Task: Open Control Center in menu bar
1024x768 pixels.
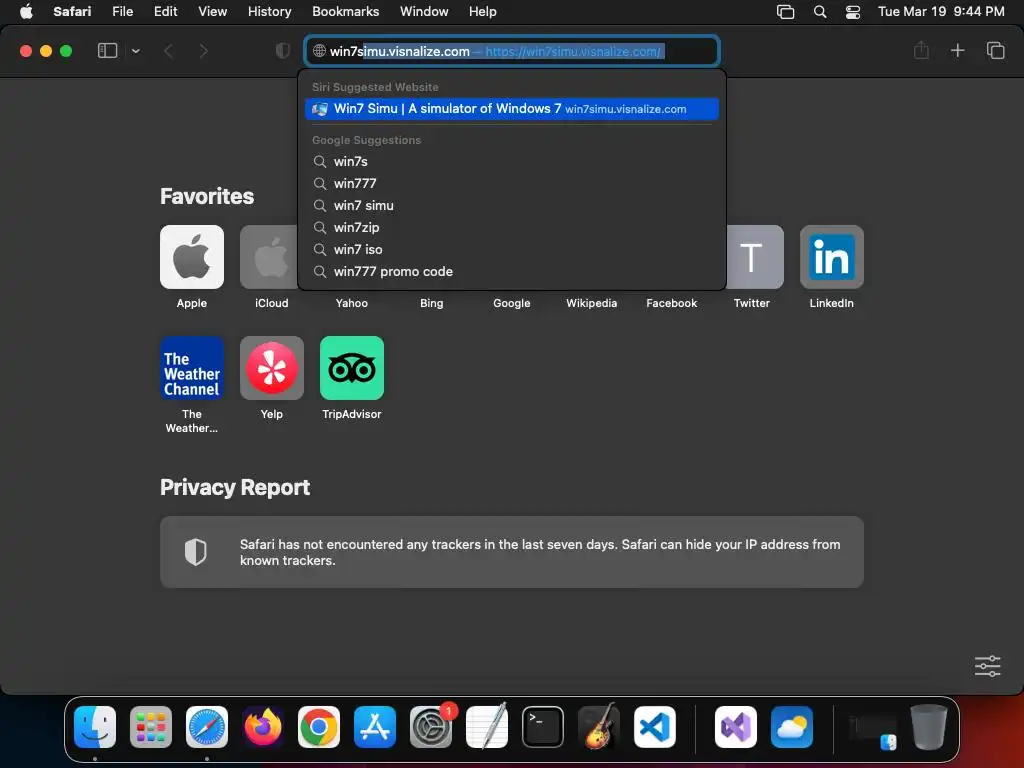Action: pos(852,11)
